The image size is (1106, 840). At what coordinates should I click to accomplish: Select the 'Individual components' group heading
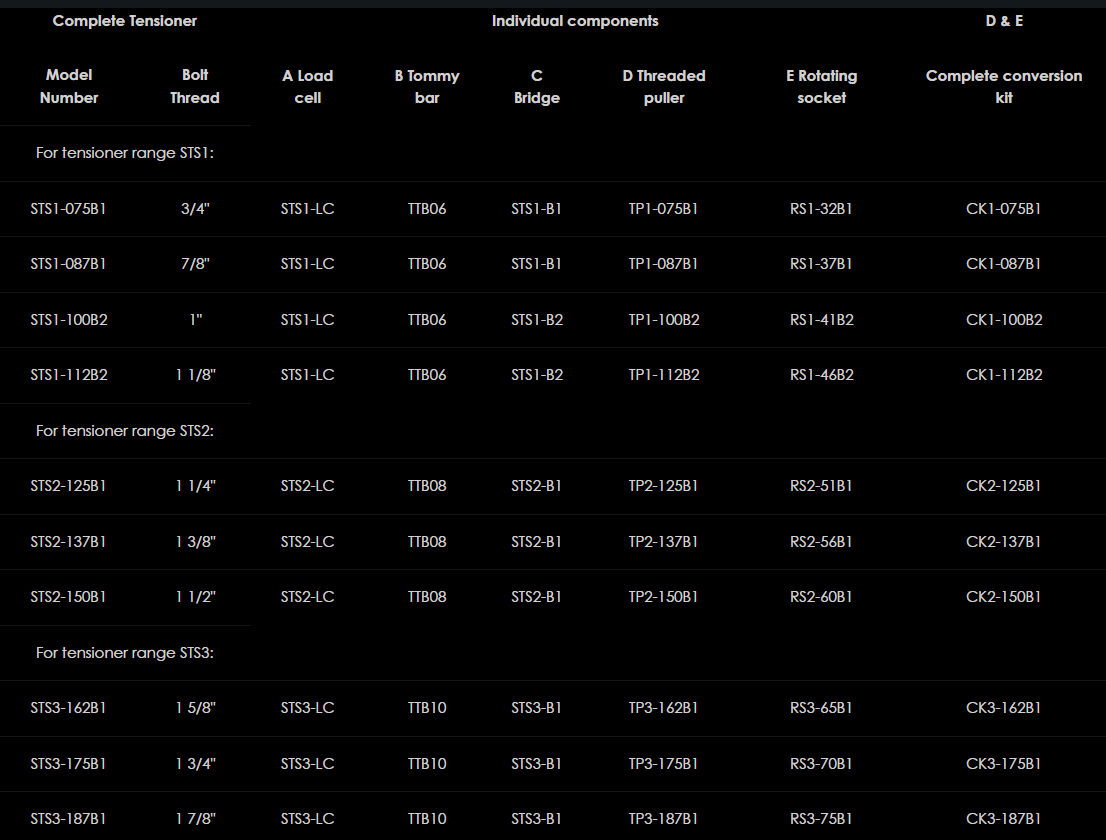(575, 21)
